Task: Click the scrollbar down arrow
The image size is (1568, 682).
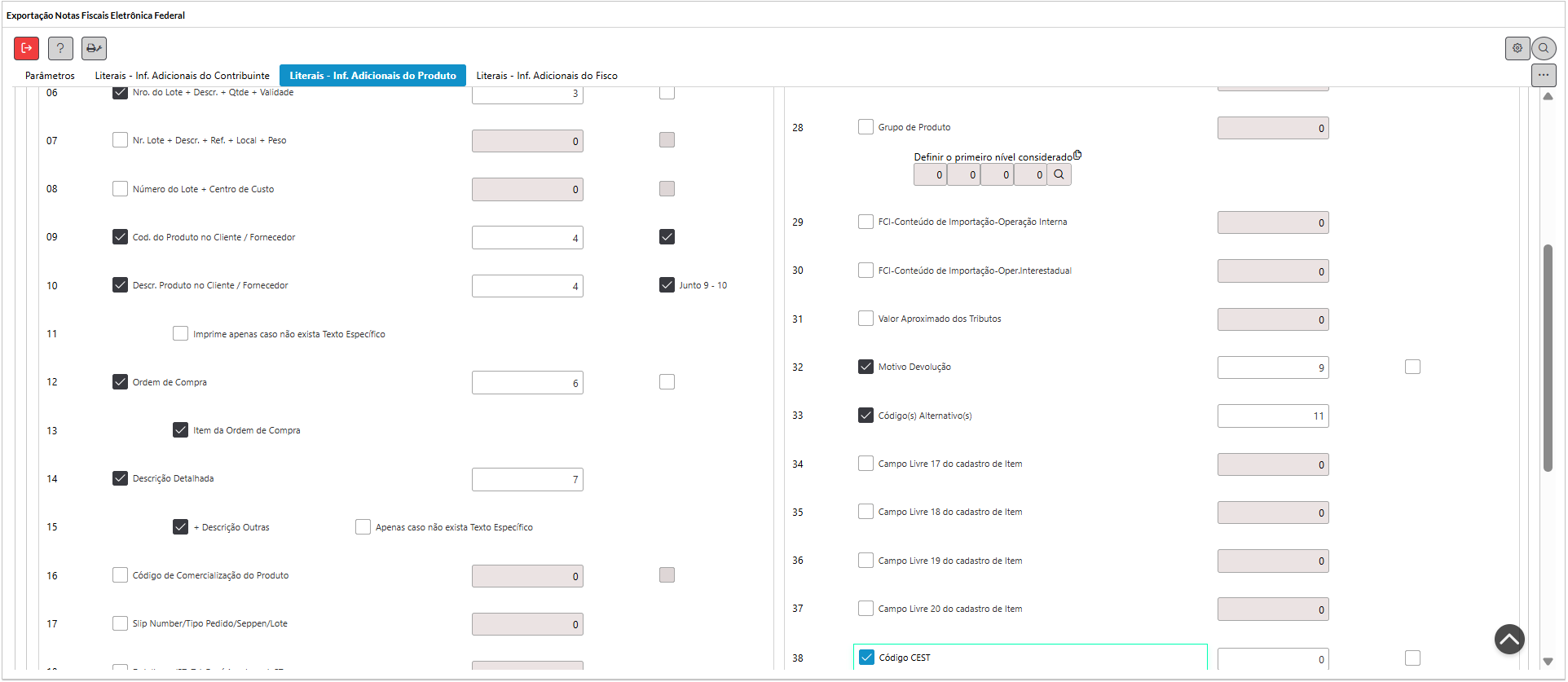Action: 1548,662
